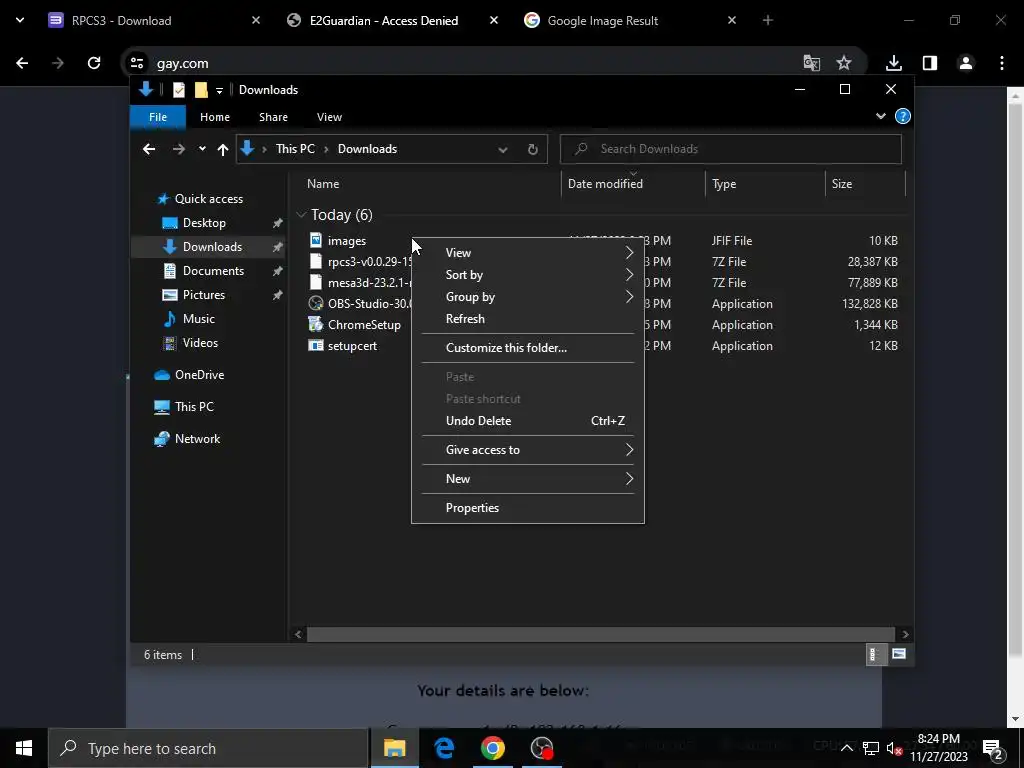Close the E2Guardian - Access Denied tab
Image resolution: width=1024 pixels, height=768 pixels.
[x=494, y=21]
